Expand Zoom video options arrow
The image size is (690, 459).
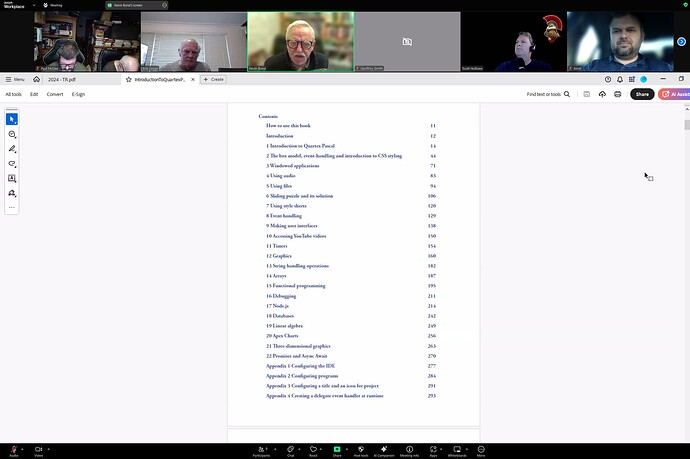point(48,449)
